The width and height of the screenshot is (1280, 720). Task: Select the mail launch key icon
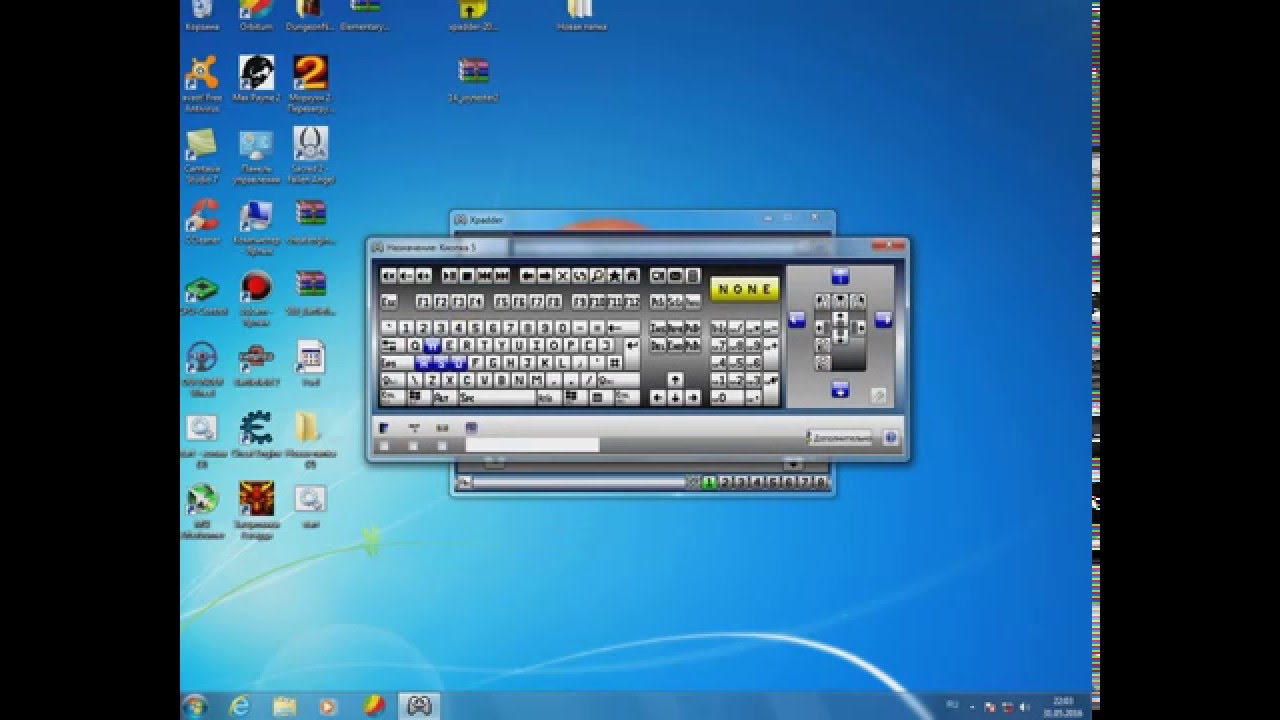675,275
